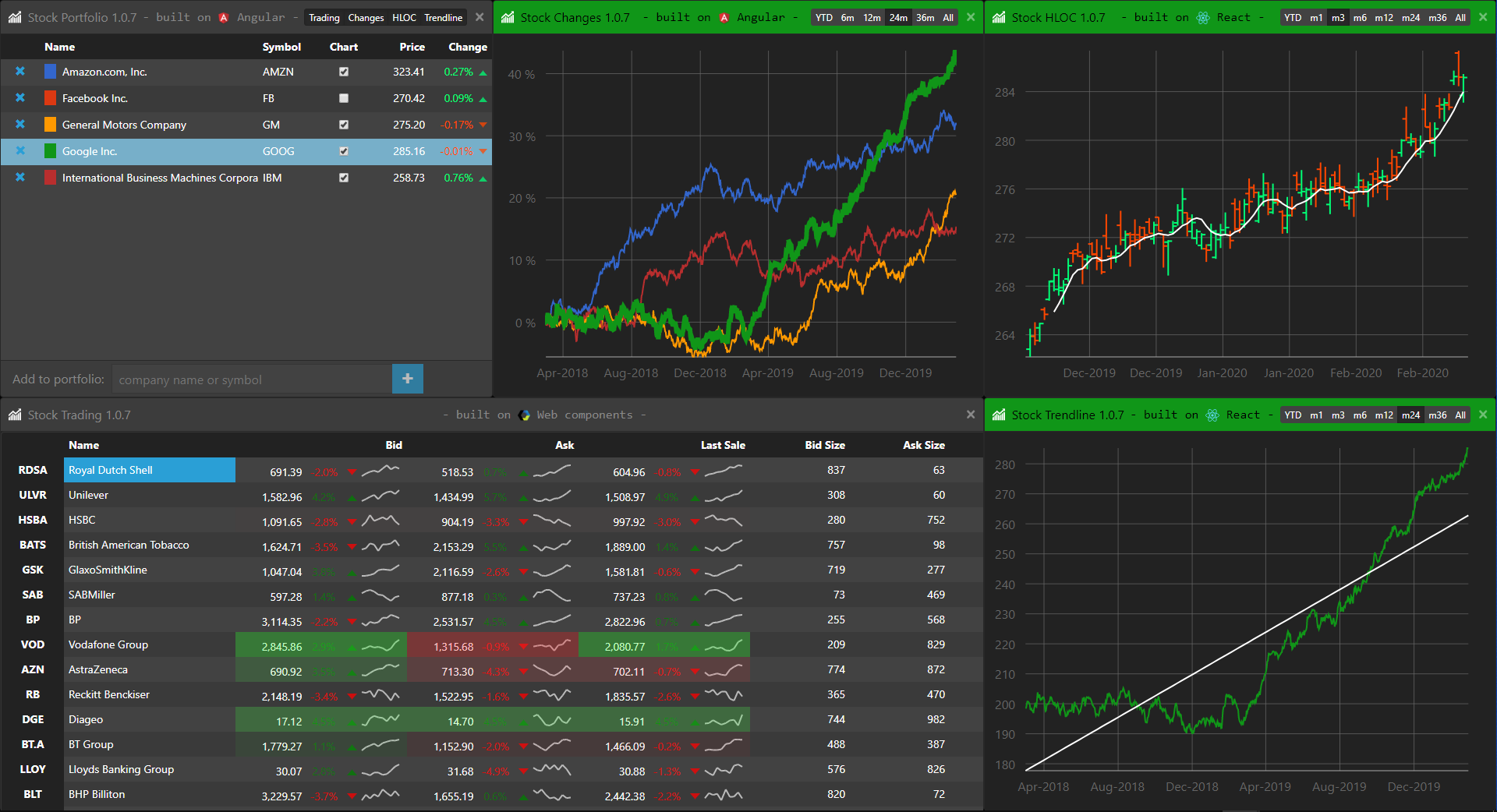The height and width of the screenshot is (812, 1497).
Task: Click the green color swatch next to Google Inc.
Action: coord(50,151)
